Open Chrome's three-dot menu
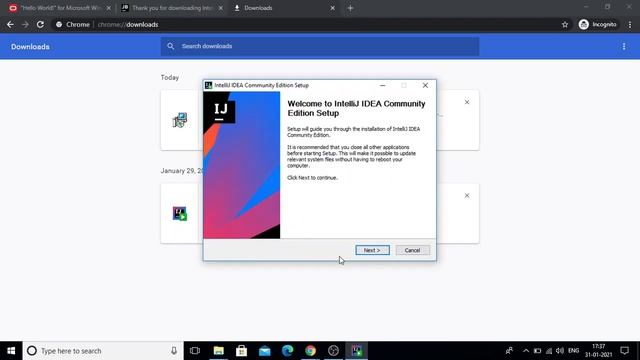This screenshot has height=360, width=640. click(630, 24)
